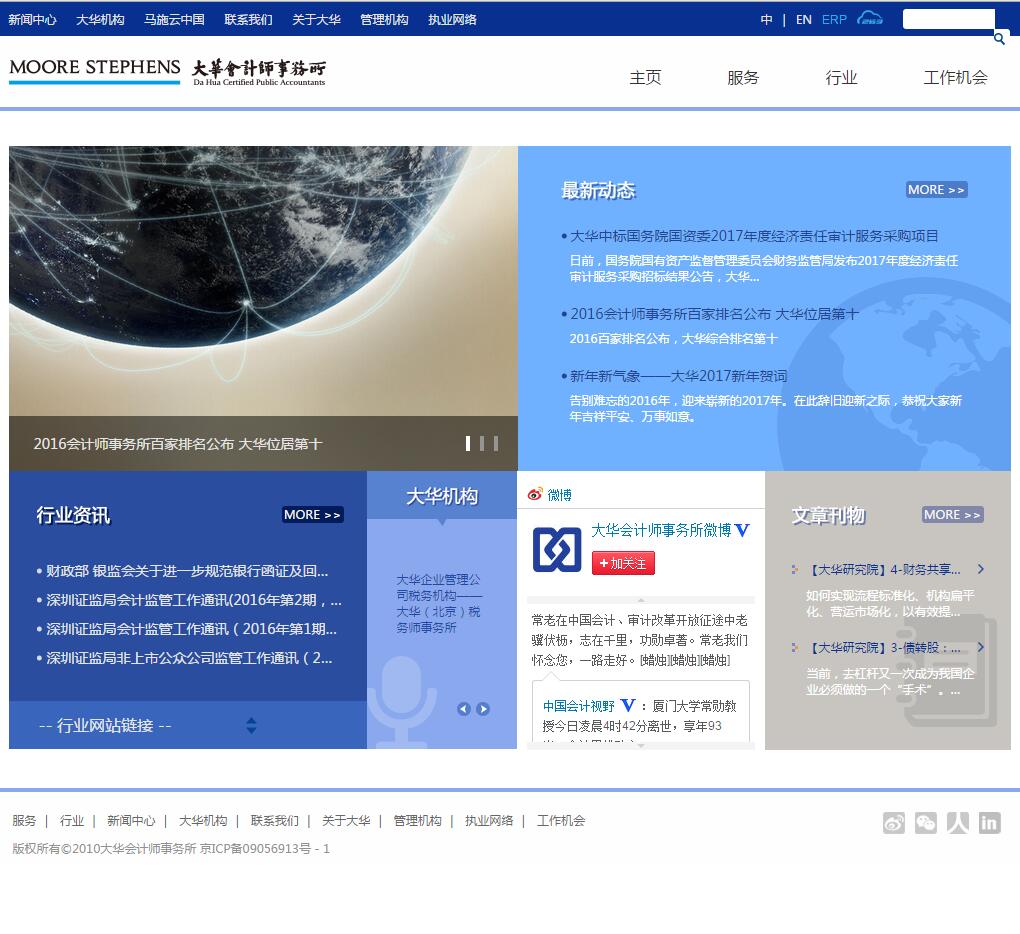The image size is (1020, 934).
Task: Open news 2016会计师事务所百家排名公布 in 最新动态
Action: click(x=714, y=314)
